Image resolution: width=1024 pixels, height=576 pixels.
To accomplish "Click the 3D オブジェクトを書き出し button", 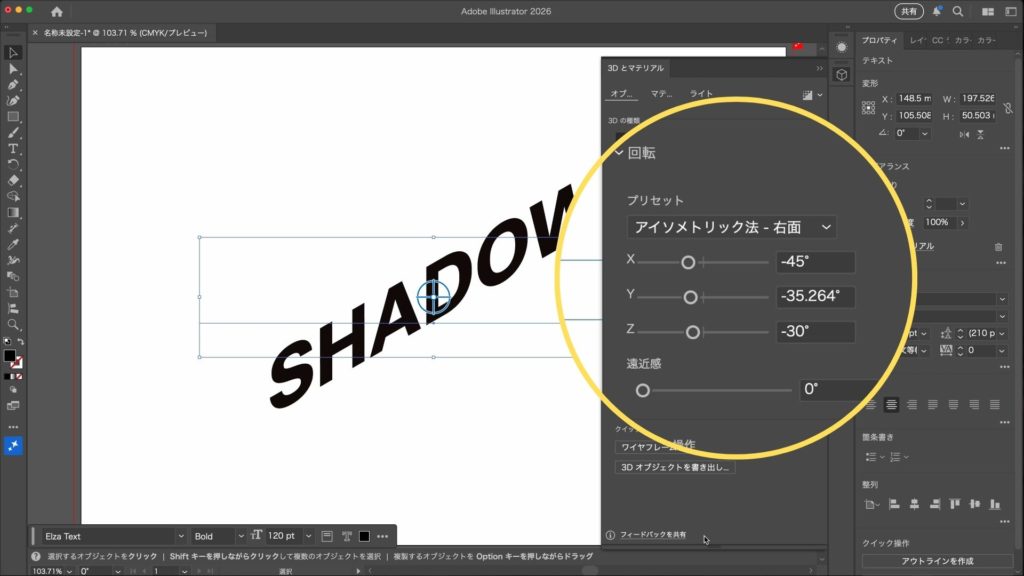I will coord(675,467).
